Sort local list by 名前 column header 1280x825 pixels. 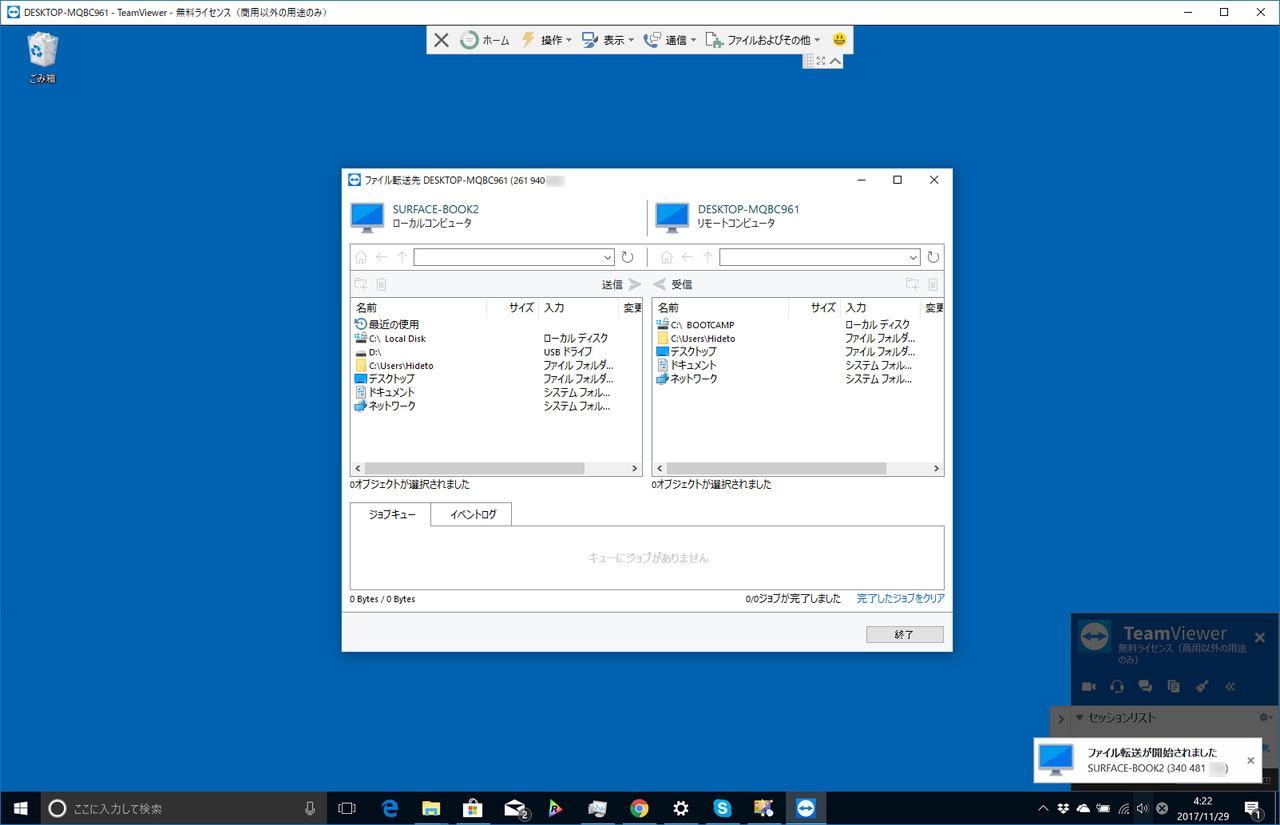coord(419,308)
